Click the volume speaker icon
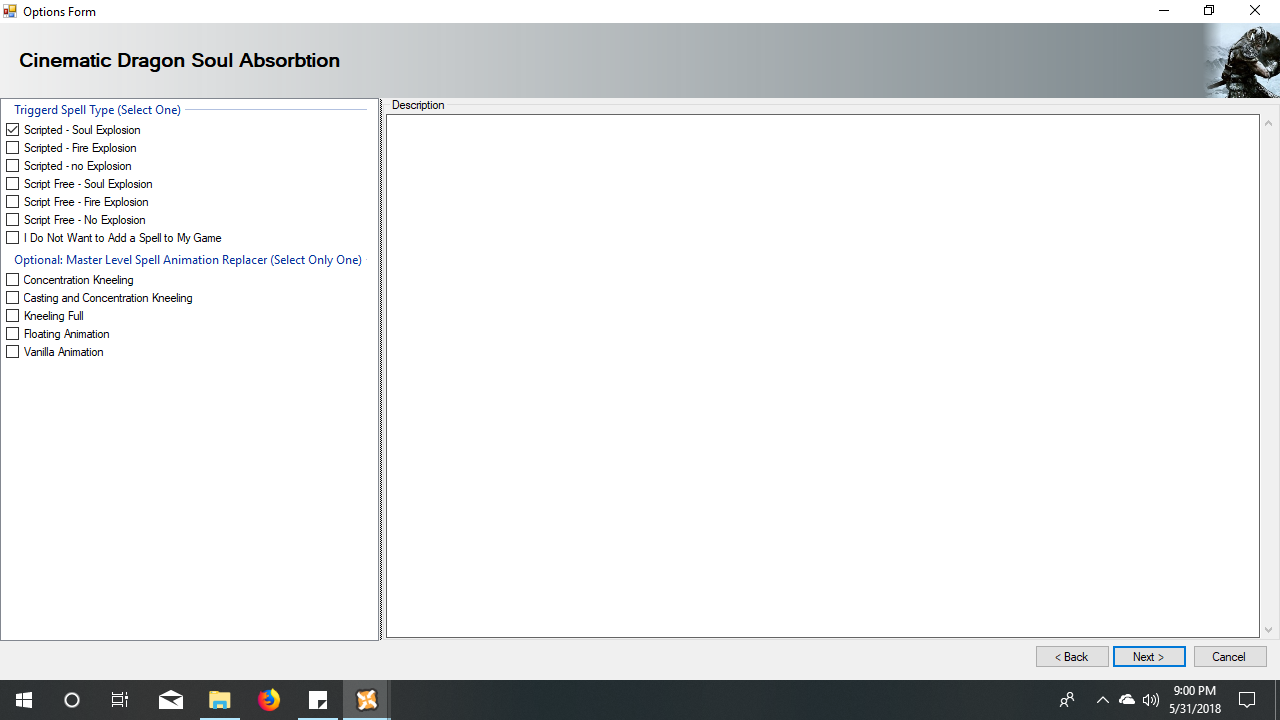 point(1151,700)
